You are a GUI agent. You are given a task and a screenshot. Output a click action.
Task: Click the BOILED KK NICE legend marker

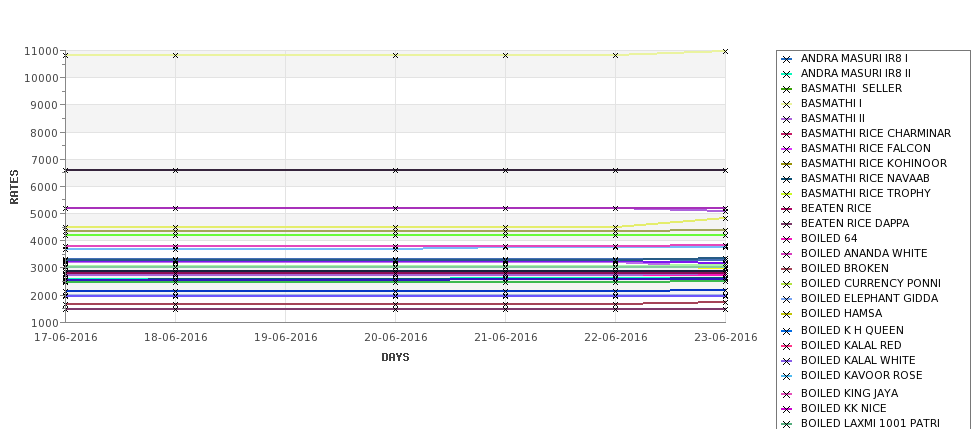(787, 409)
